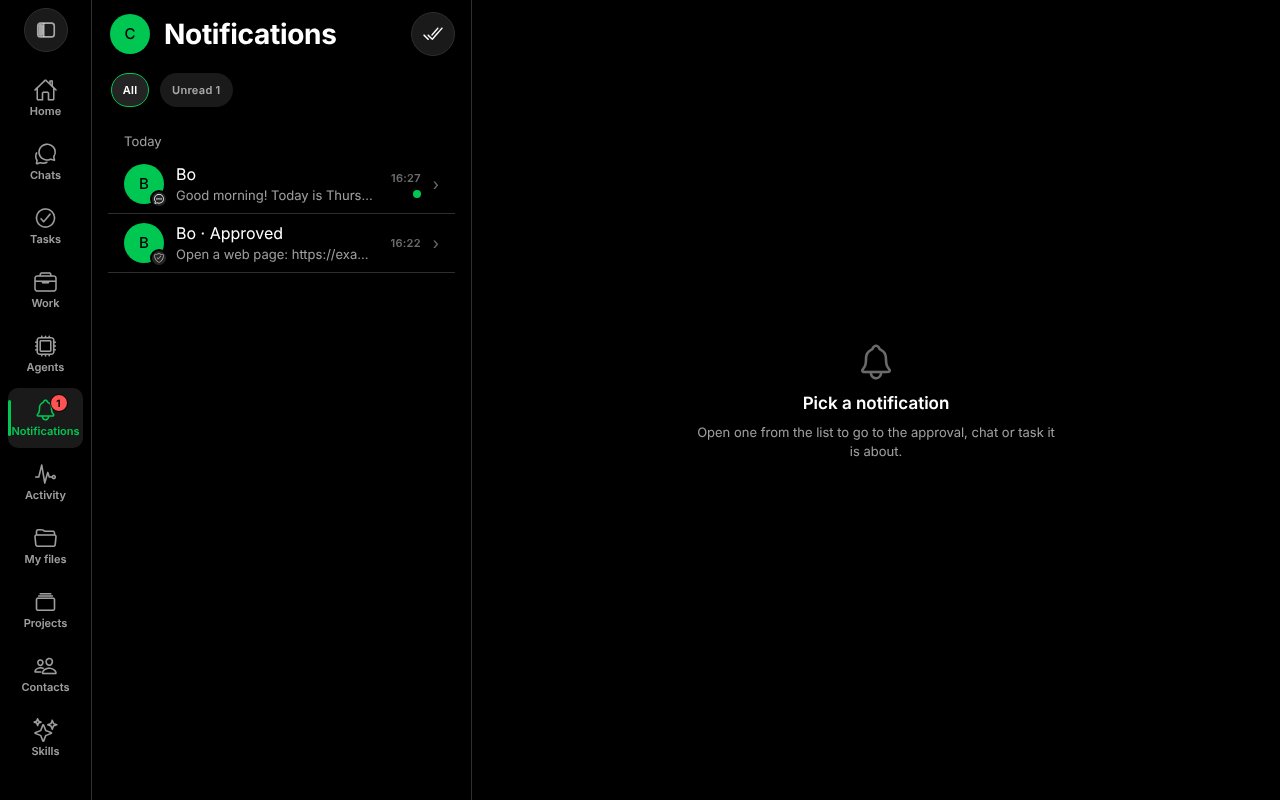This screenshot has height=800, width=1280.
Task: Click the Pick a notification heading
Action: 876,403
